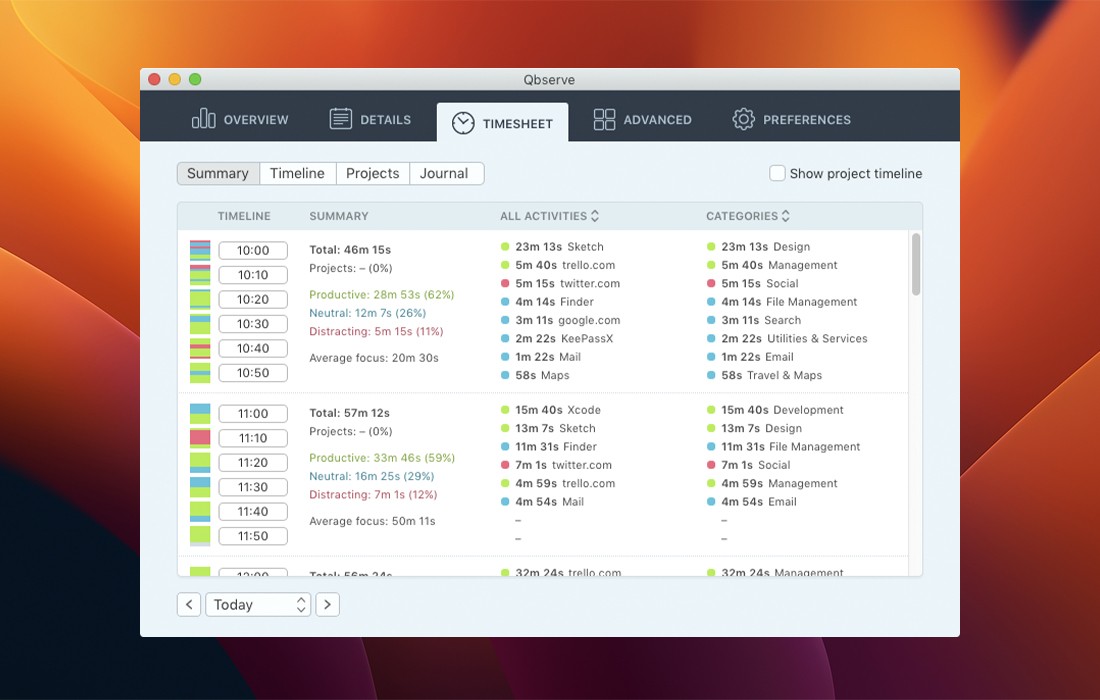Click the Details list icon
The width and height of the screenshot is (1100, 700).
(341, 119)
